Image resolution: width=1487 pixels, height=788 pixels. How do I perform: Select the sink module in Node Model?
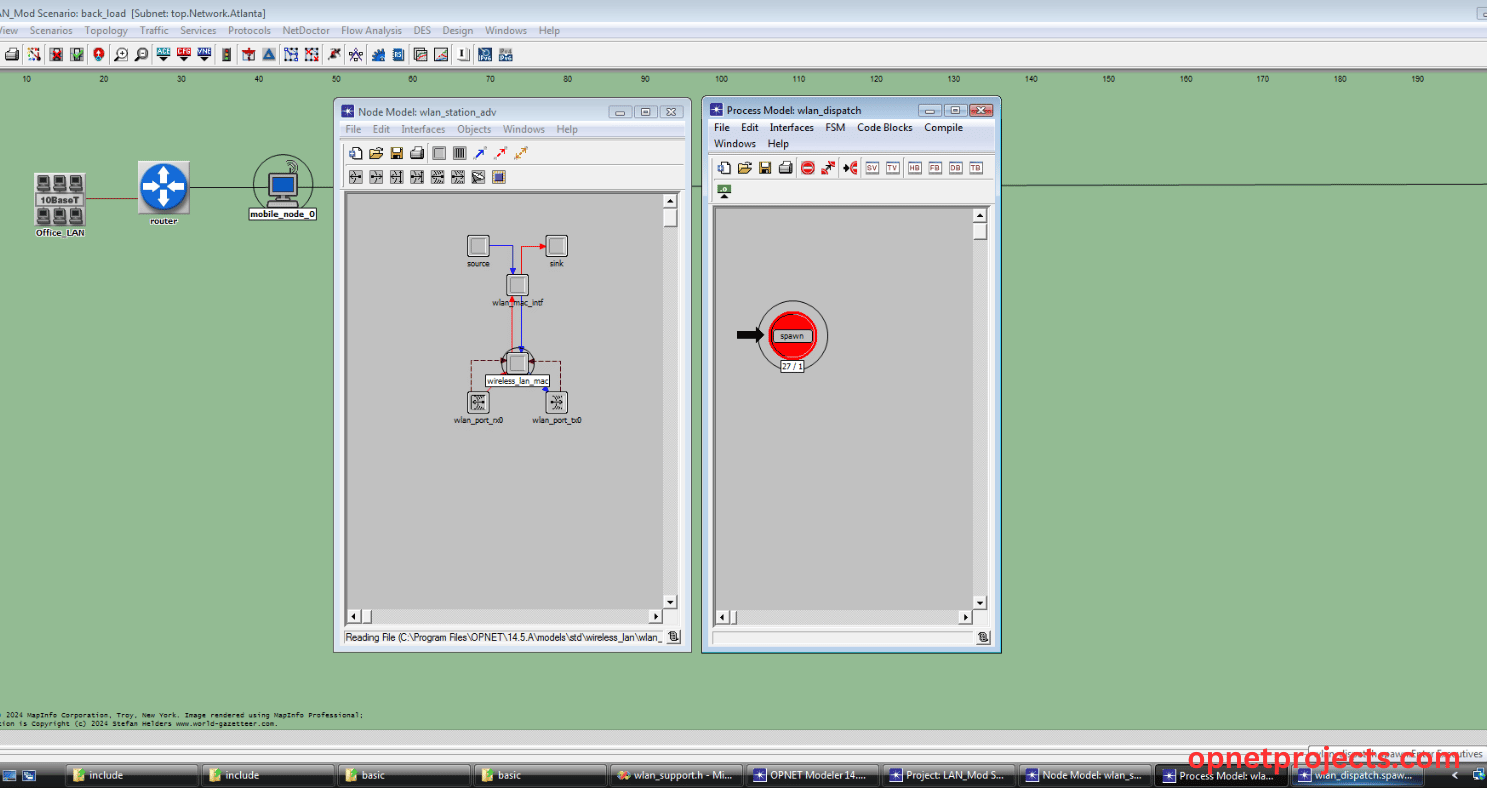tap(557, 246)
